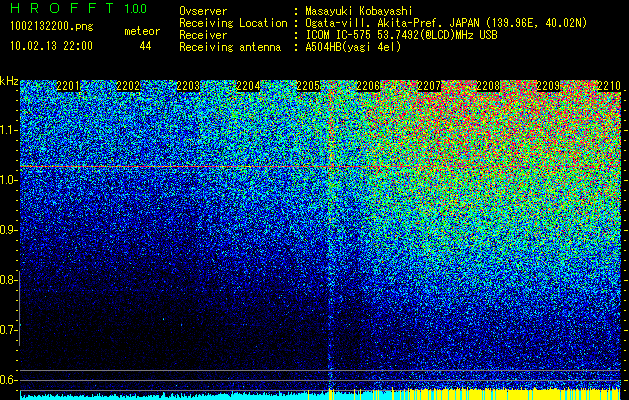
Task: Click the 1.1 kHz axis tick label
Action: (8, 130)
